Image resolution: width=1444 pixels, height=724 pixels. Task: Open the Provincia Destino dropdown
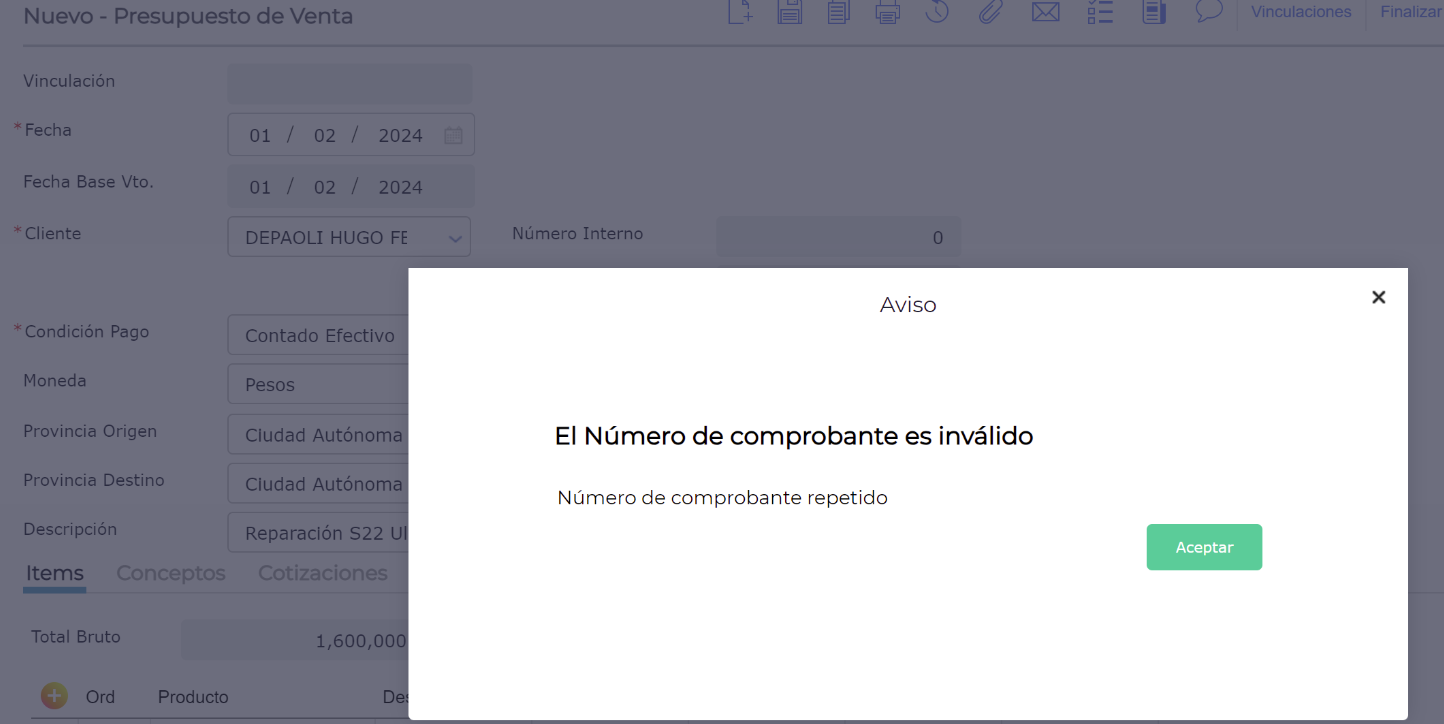point(318,484)
